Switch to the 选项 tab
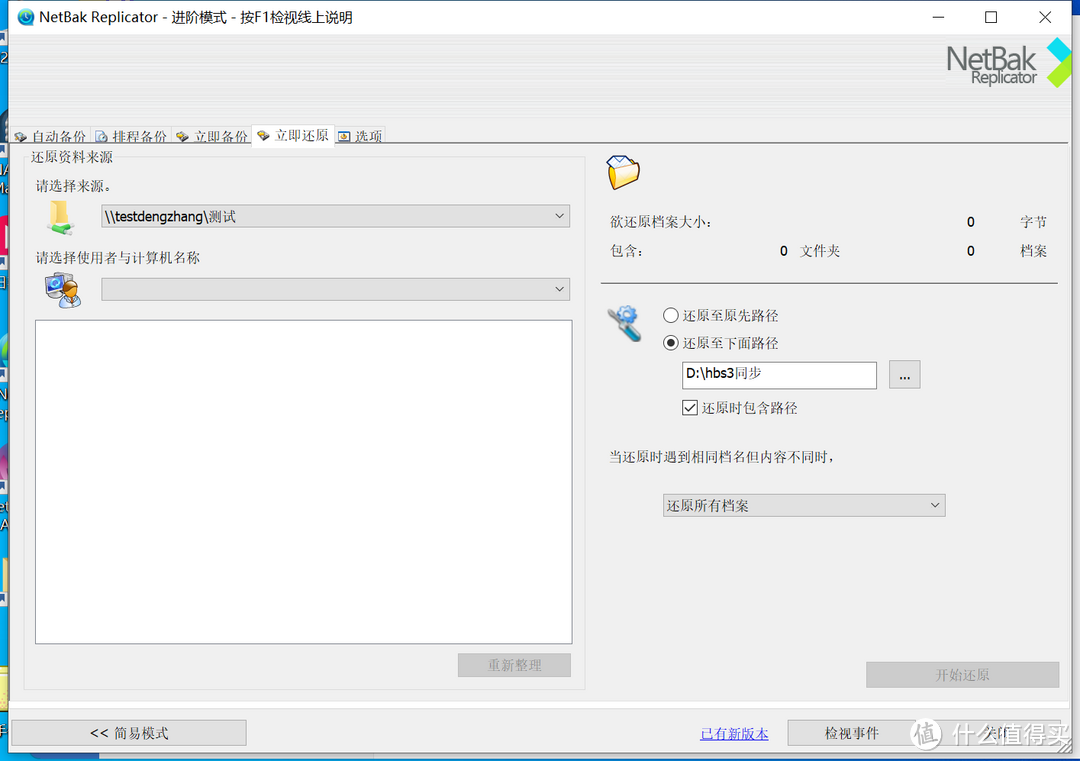Viewport: 1080px width, 761px height. point(359,135)
